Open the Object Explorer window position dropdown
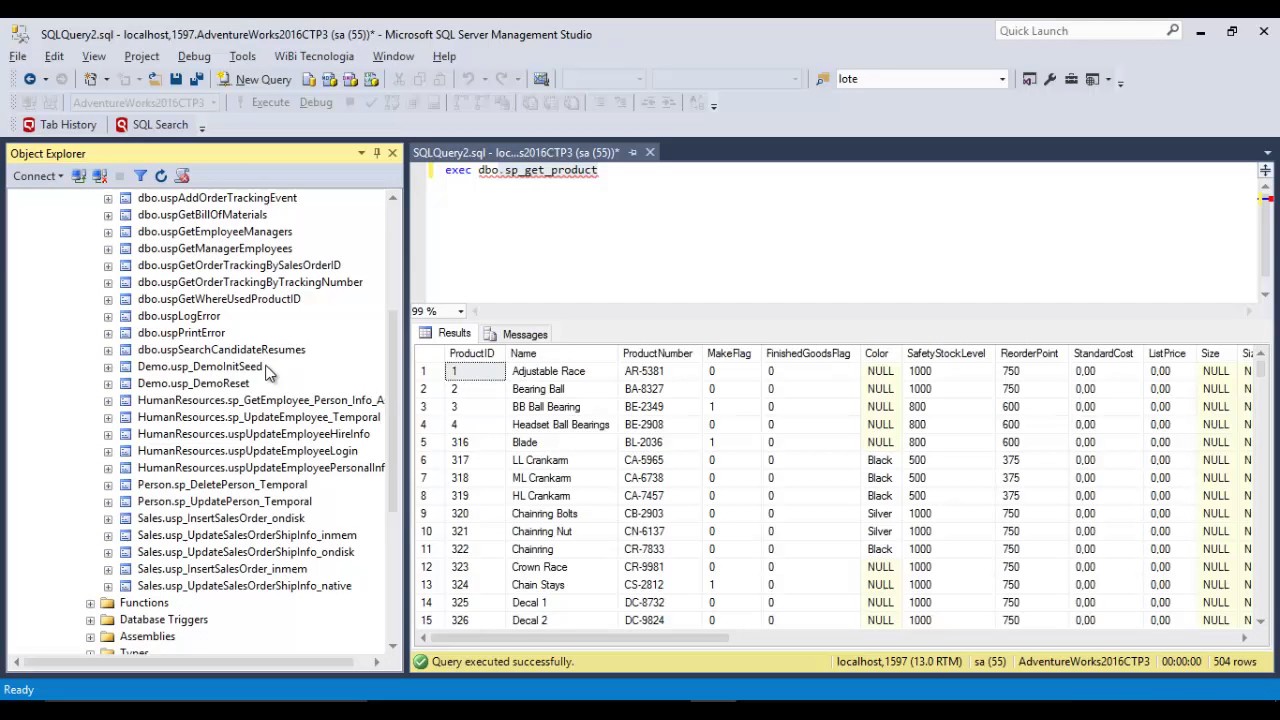Screen dimensions: 1280x720 pos(361,153)
